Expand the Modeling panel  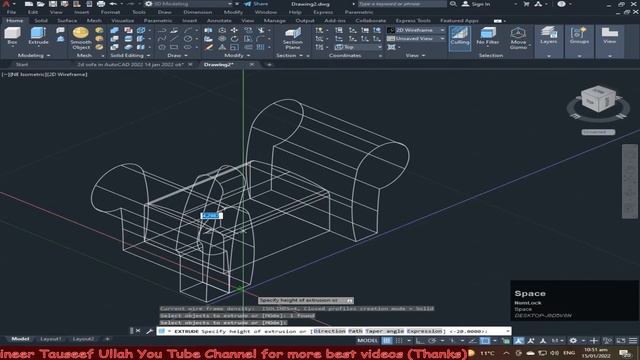(33, 56)
